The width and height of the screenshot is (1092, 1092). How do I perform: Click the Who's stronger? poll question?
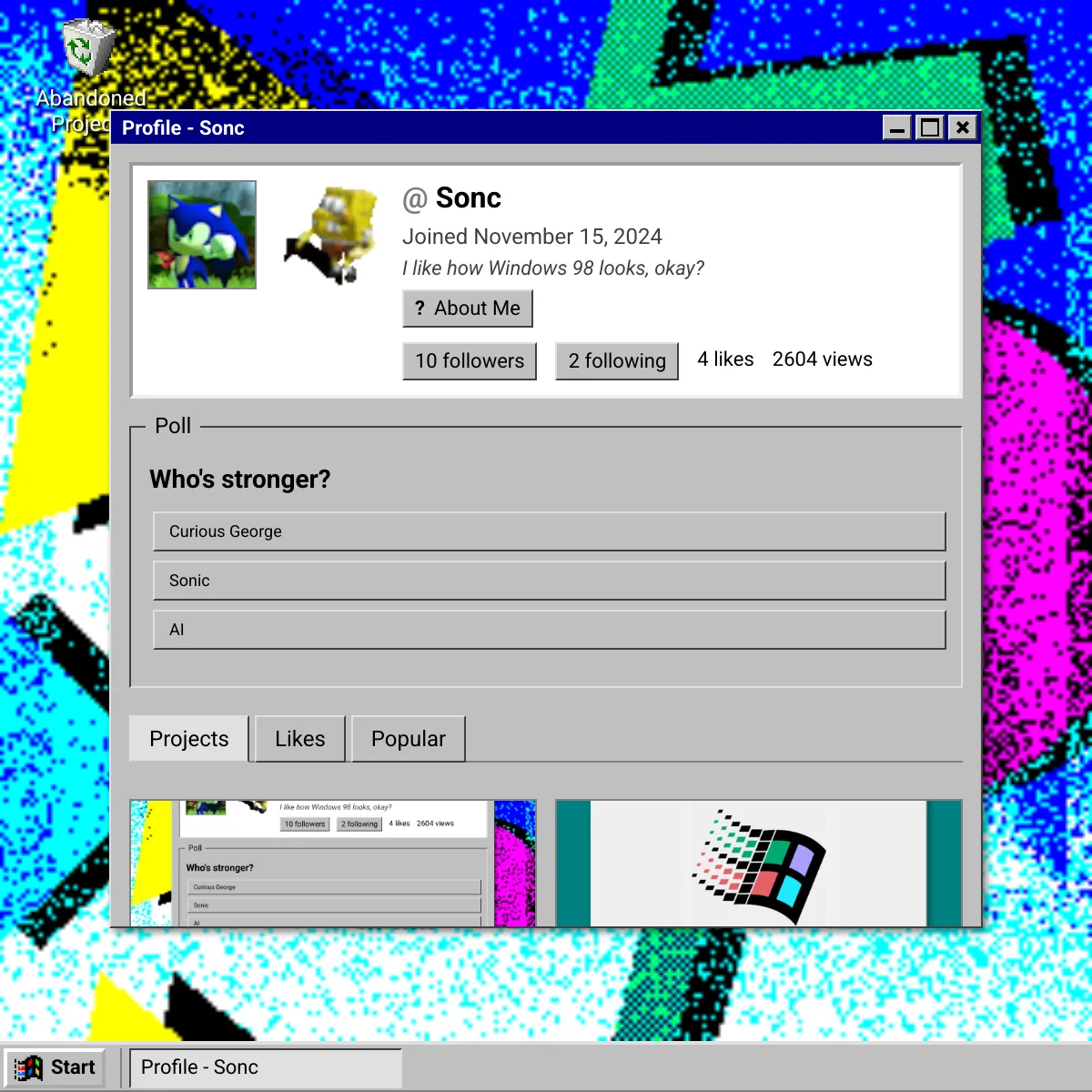(240, 480)
